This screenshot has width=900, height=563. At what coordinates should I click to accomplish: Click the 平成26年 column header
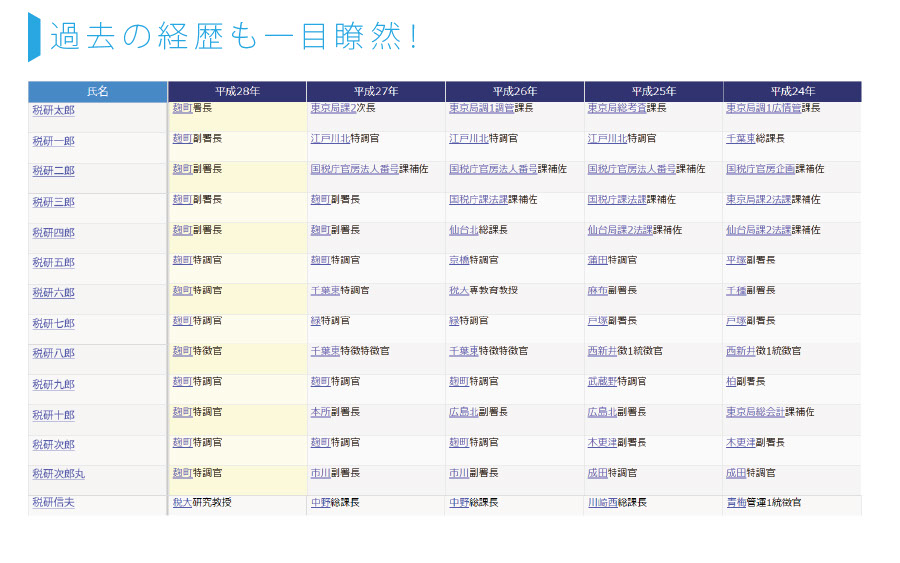515,91
